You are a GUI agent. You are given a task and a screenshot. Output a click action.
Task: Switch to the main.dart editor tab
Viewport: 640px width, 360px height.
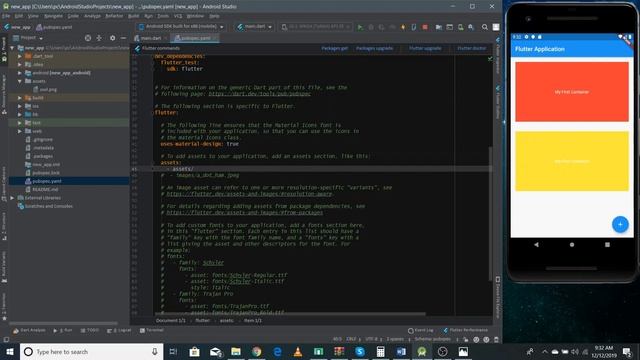150,38
